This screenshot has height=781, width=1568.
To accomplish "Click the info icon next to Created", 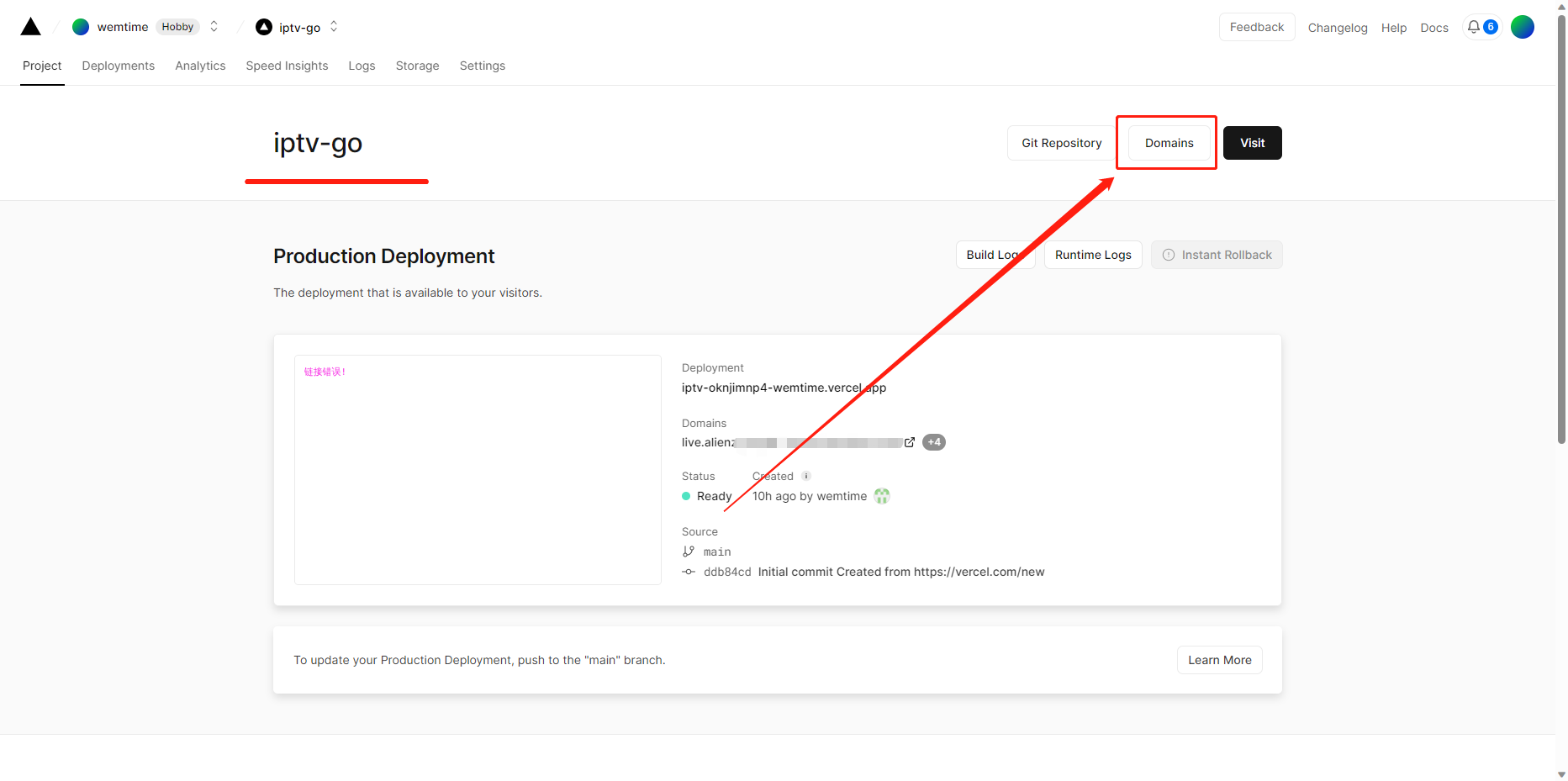I will (806, 476).
